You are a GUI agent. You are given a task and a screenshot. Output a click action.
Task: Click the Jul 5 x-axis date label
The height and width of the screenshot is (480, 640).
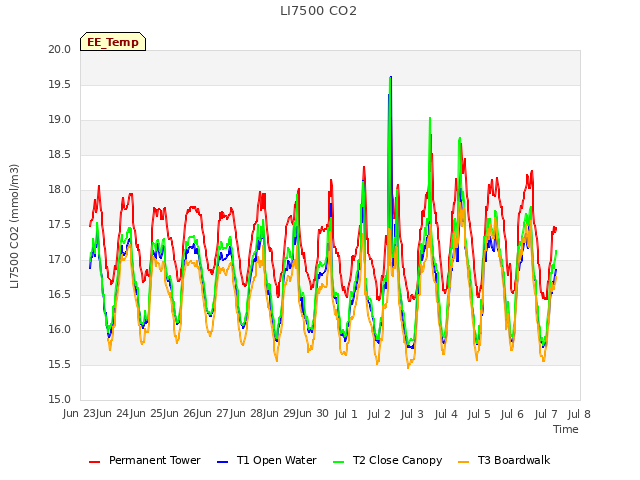tap(479, 414)
